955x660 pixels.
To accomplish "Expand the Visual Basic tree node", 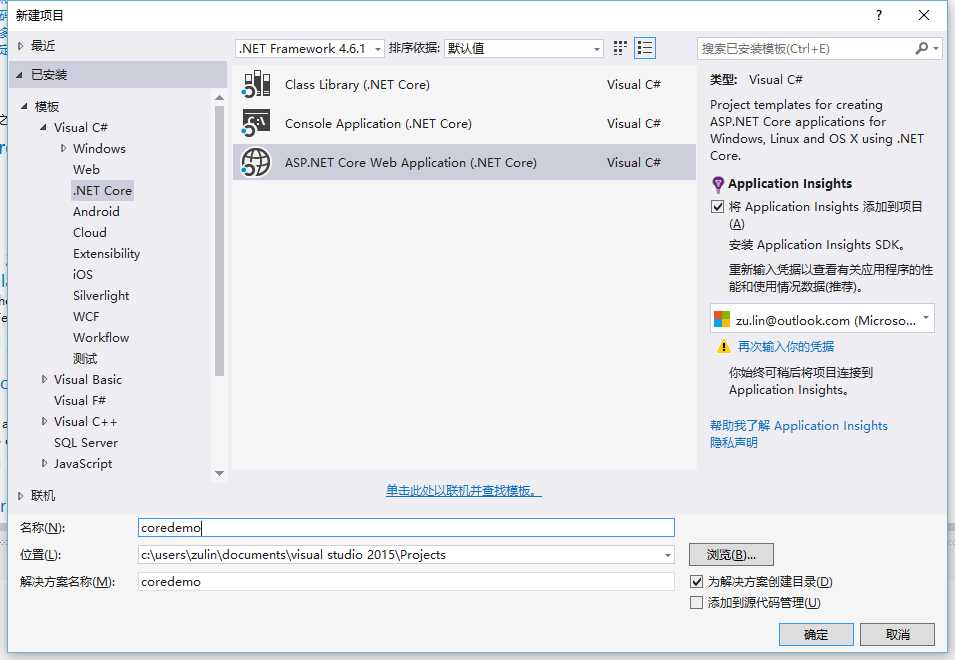I will coord(44,379).
